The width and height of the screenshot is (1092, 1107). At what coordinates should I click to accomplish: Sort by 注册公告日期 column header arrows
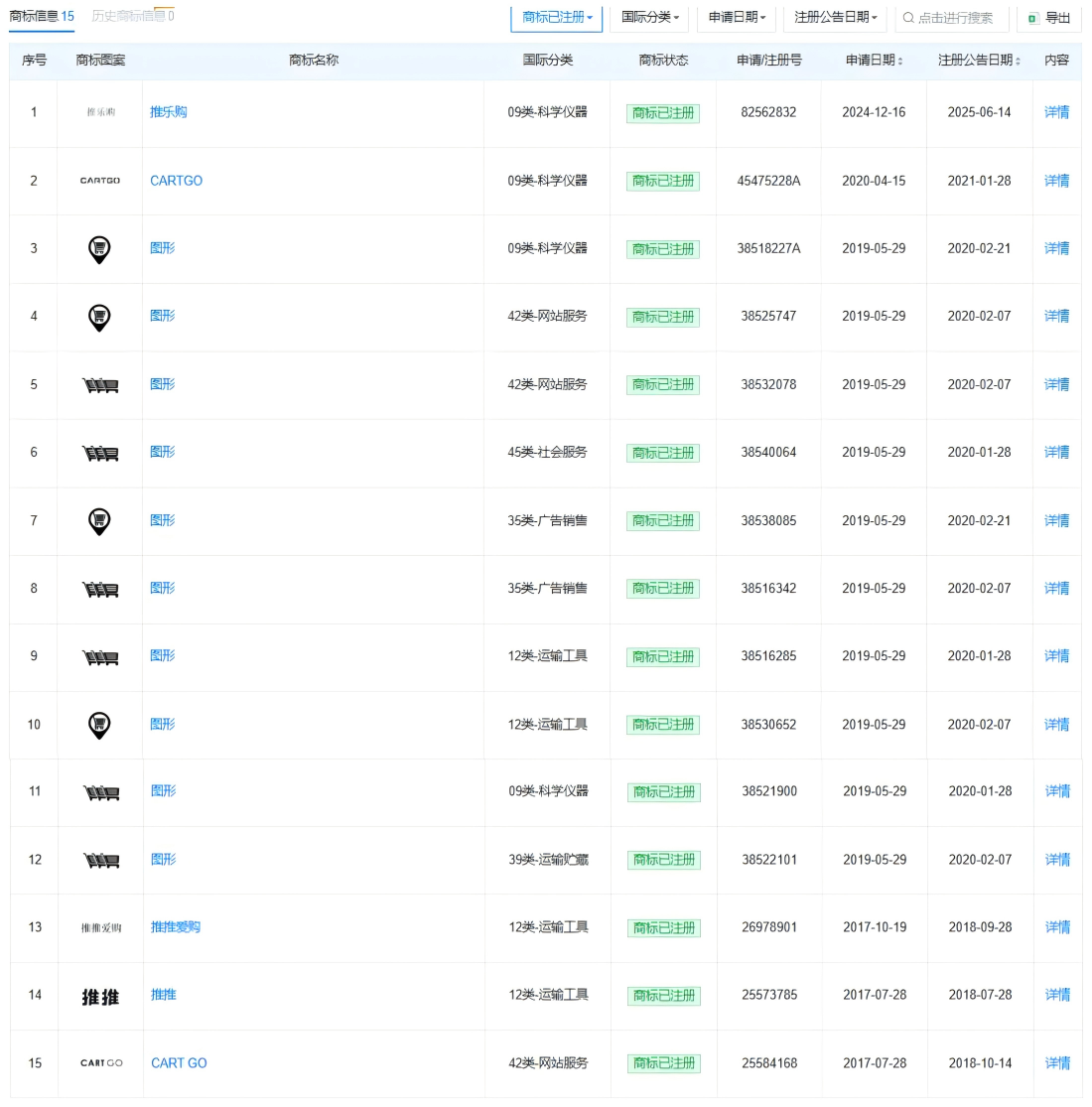(1018, 61)
